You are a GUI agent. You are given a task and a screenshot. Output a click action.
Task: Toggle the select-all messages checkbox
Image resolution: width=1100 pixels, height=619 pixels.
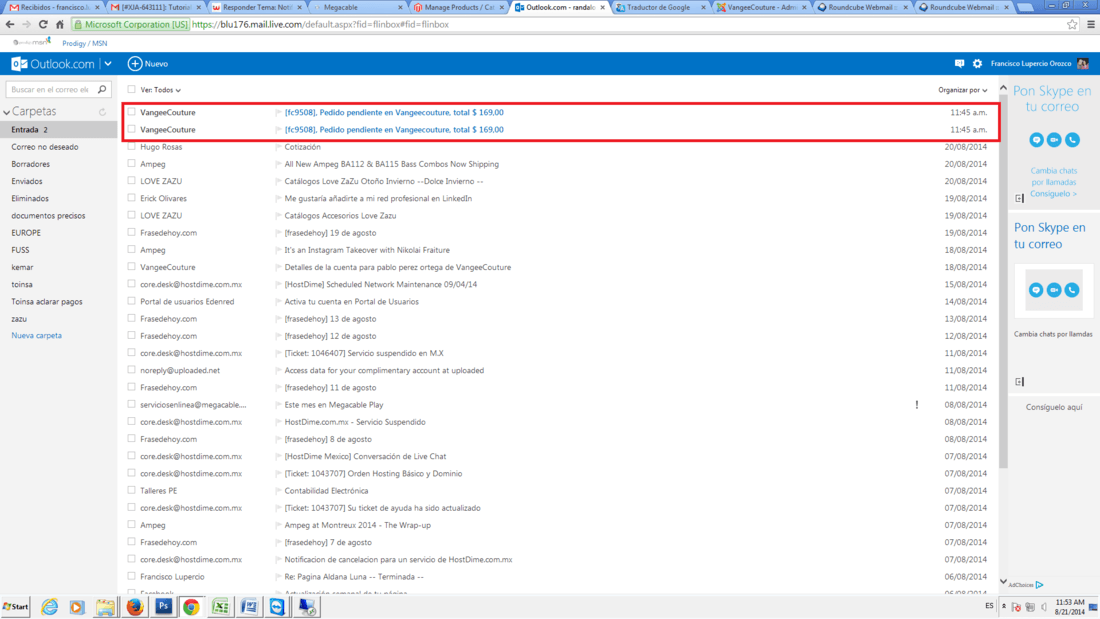click(131, 90)
